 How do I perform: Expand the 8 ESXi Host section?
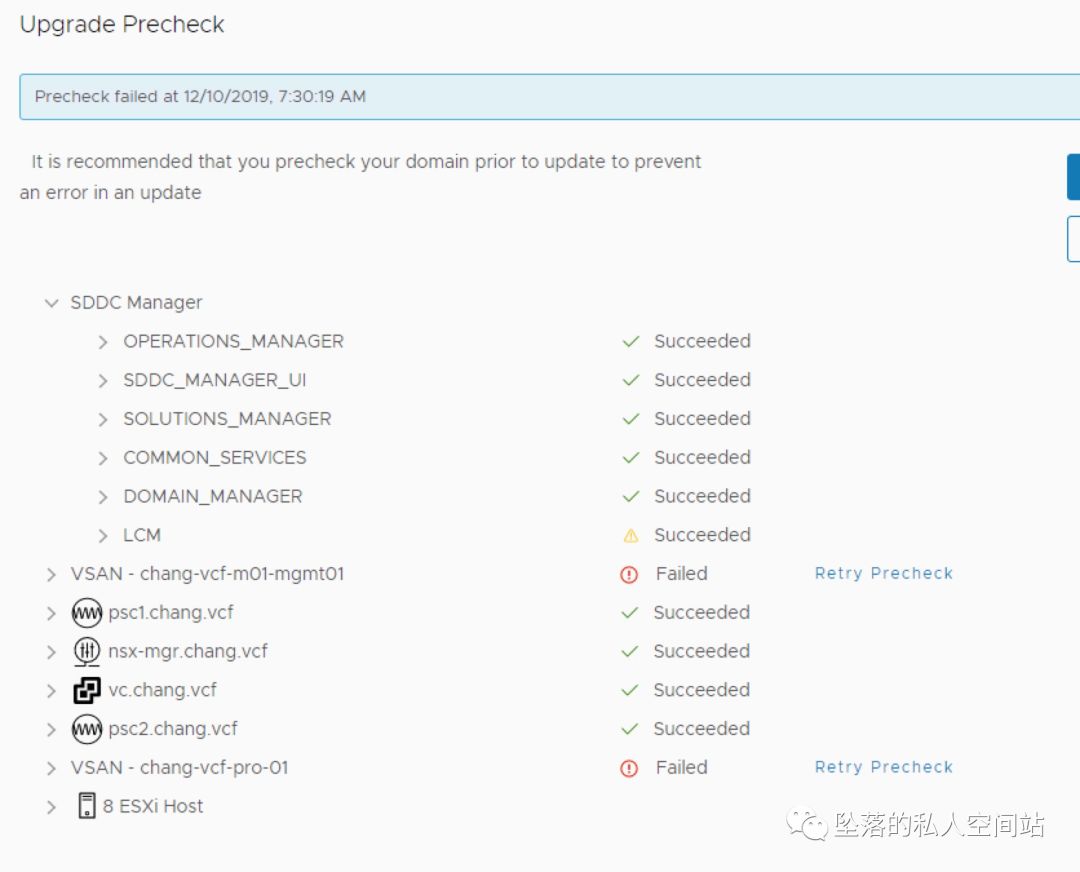click(52, 806)
